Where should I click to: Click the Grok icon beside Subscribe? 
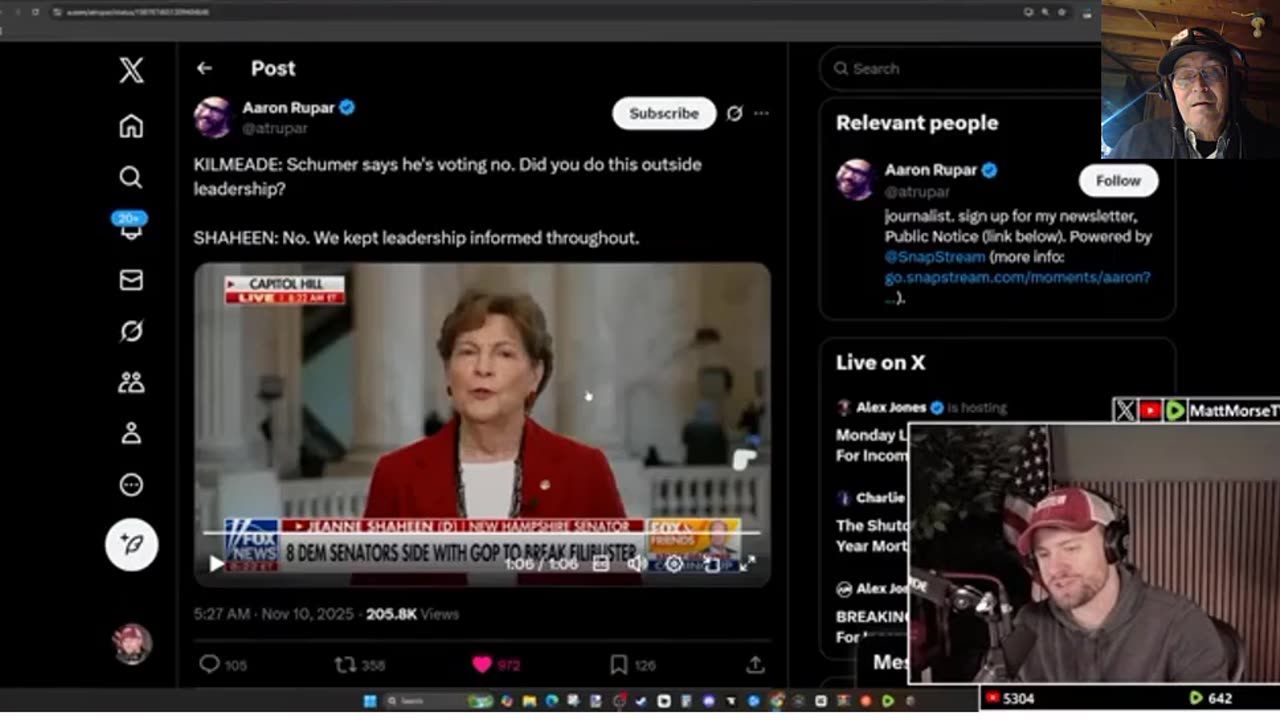734,113
